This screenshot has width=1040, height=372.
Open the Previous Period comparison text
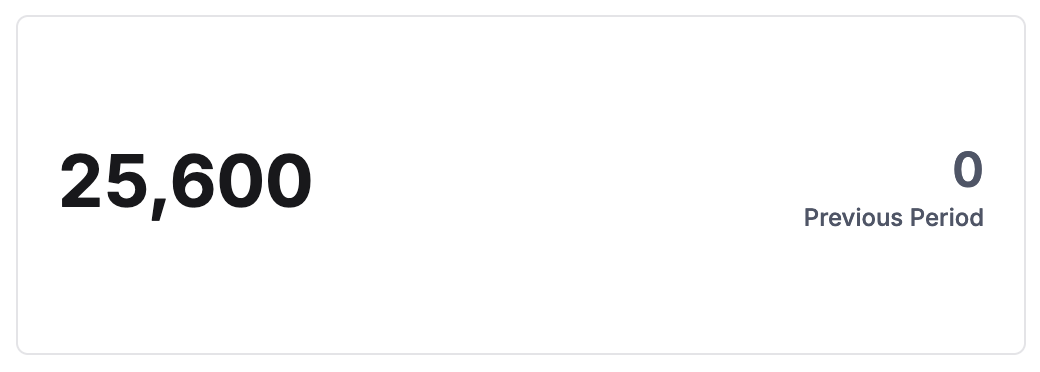coord(893,217)
